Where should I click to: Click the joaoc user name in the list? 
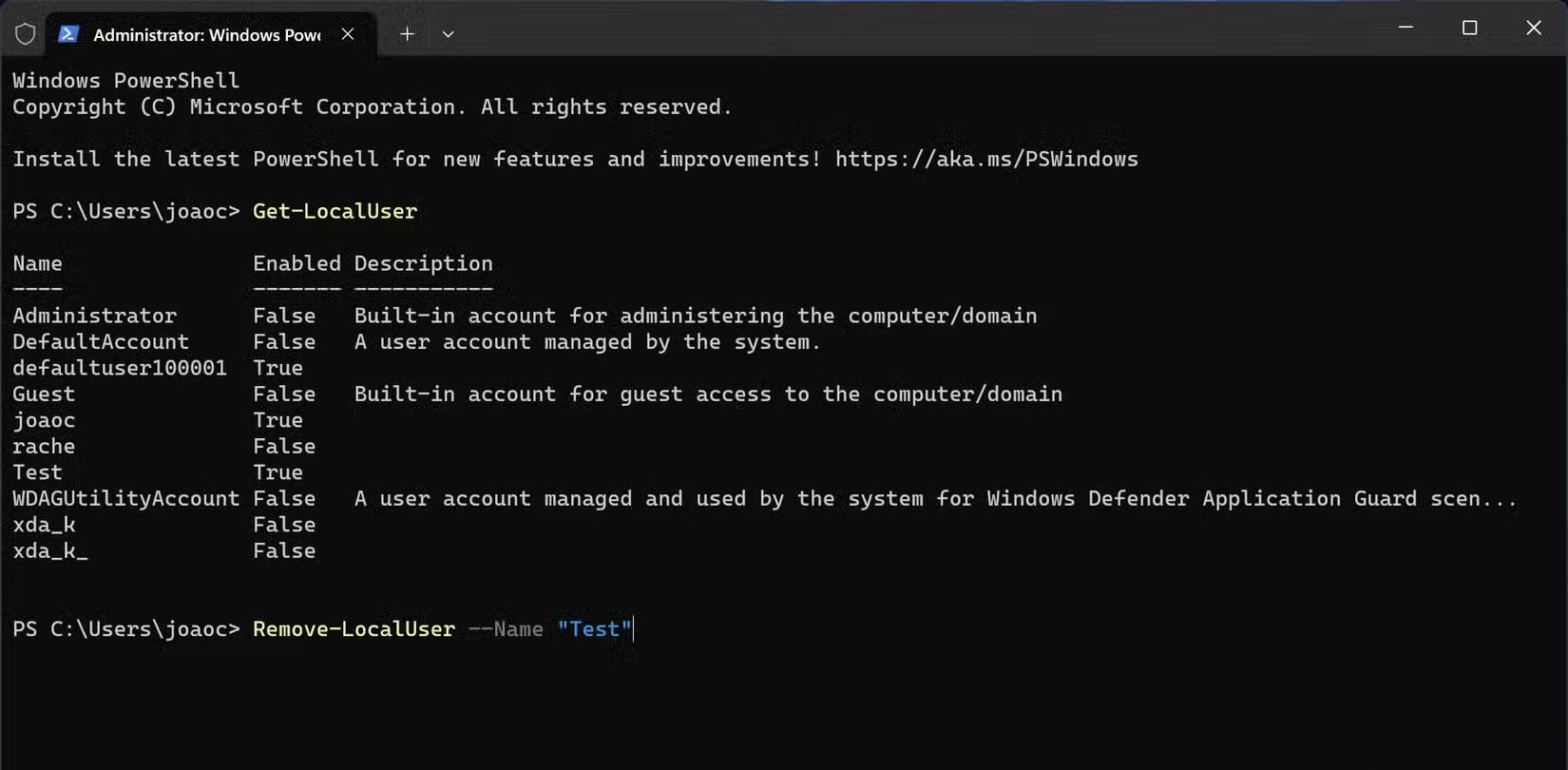(x=44, y=420)
